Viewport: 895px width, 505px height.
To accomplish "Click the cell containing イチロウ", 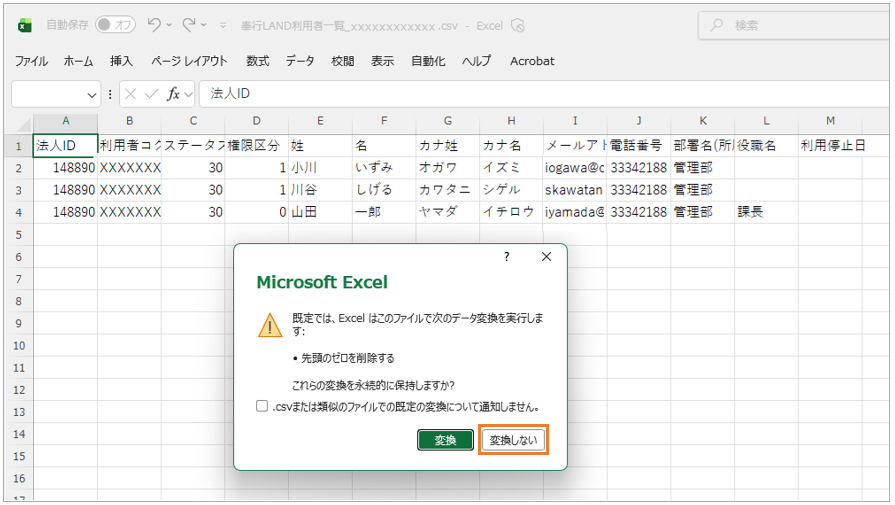I will click(511, 212).
